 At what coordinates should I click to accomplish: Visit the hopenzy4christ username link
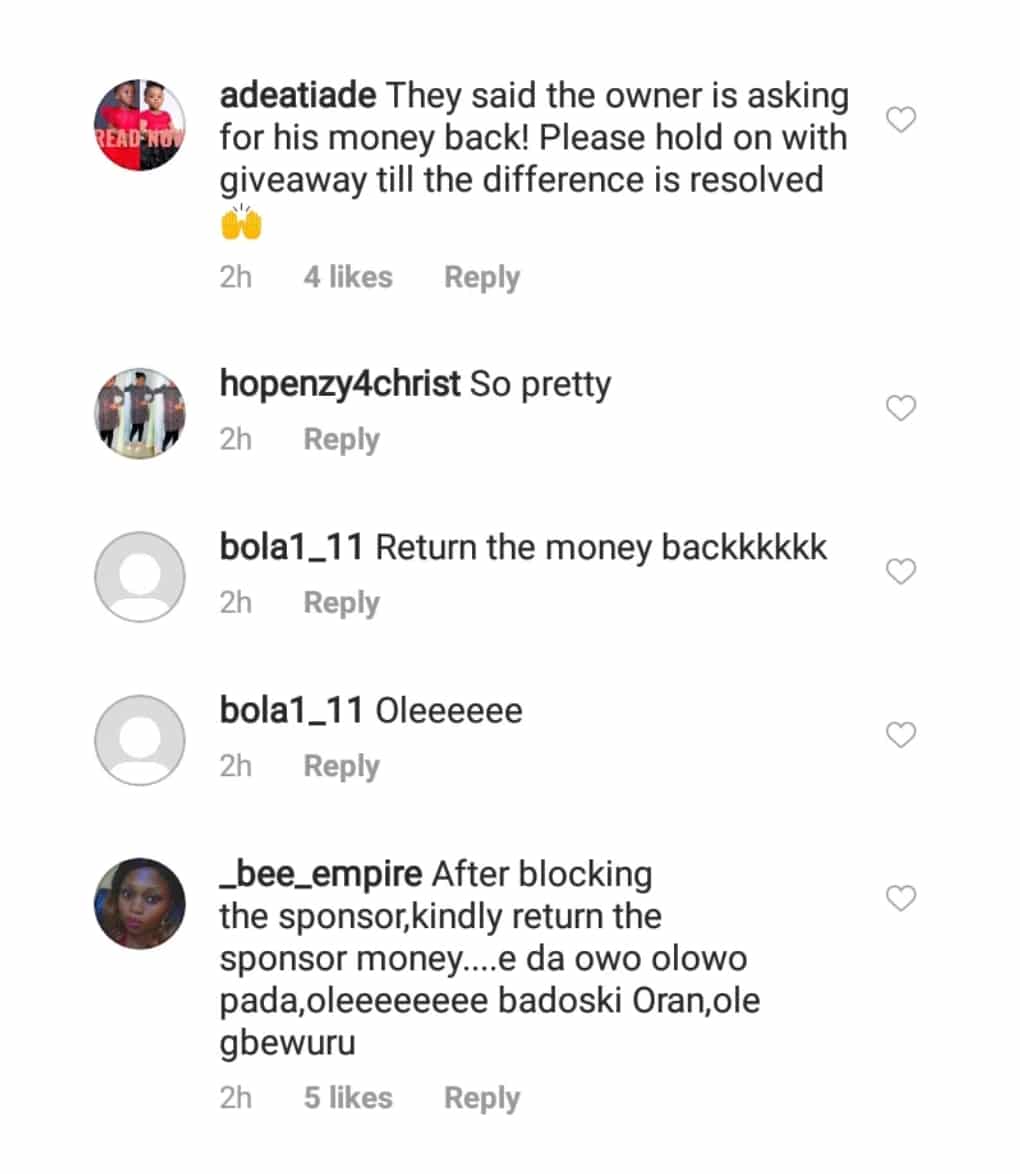(x=340, y=384)
